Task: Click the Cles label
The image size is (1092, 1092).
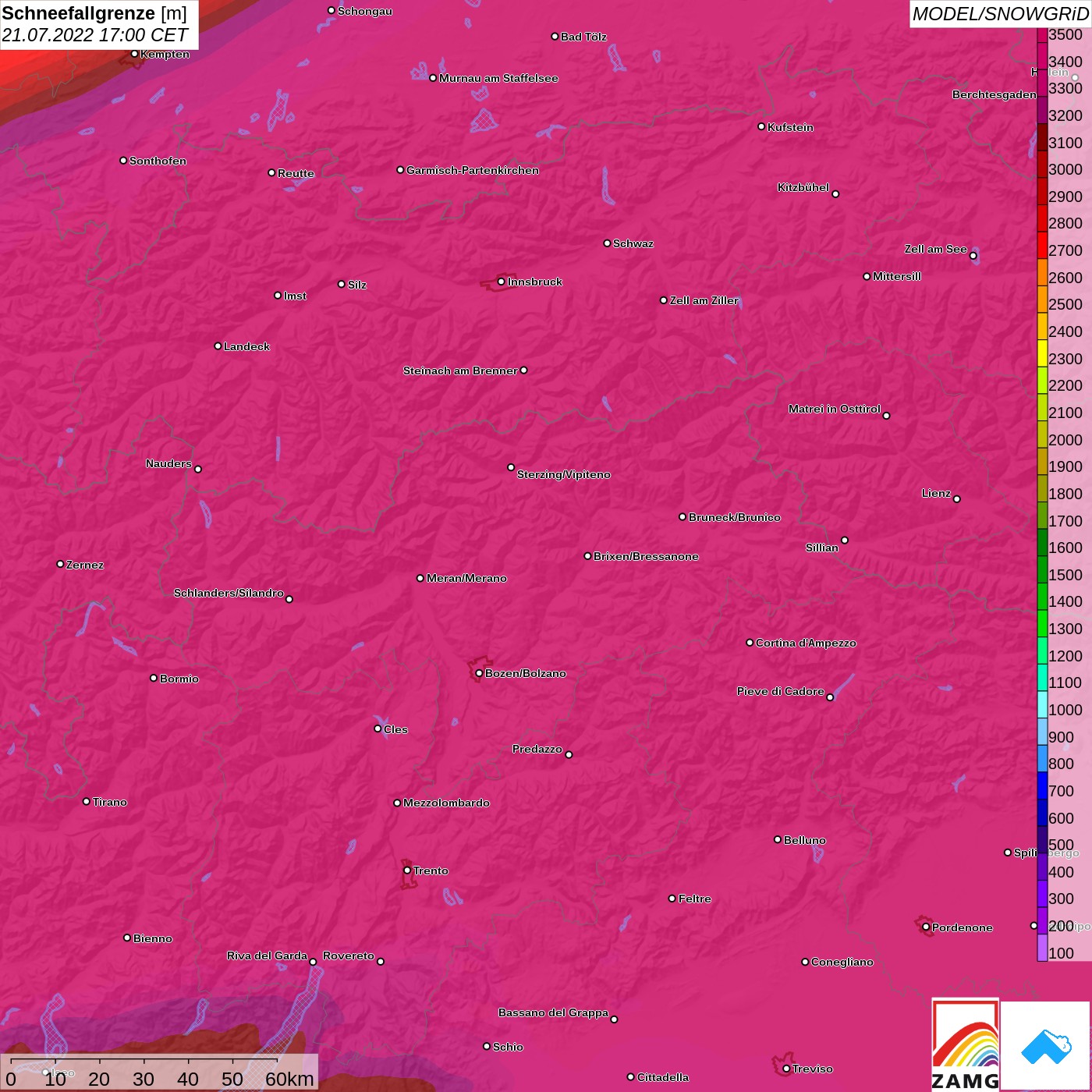Action: [x=395, y=729]
